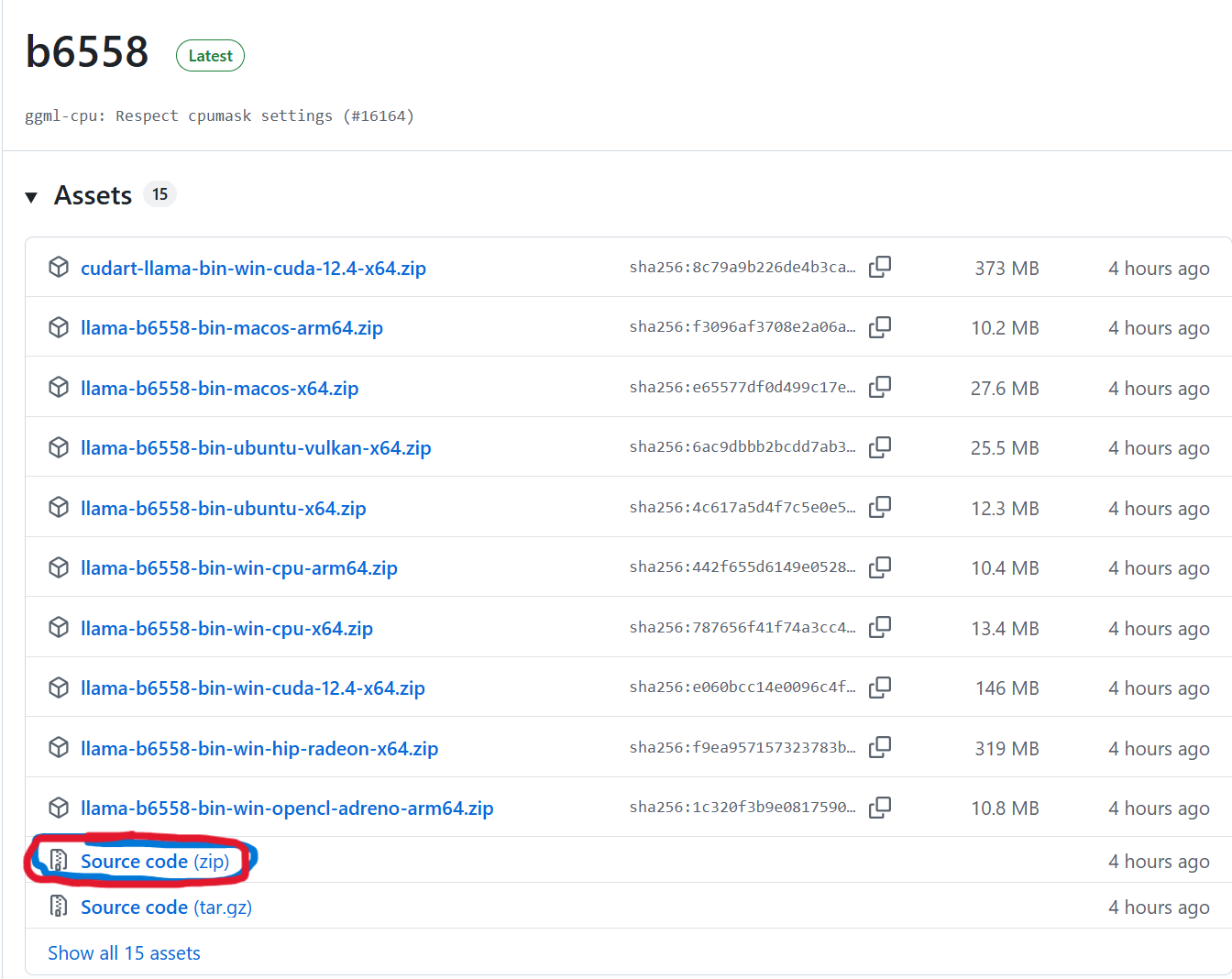
Task: Click the 25.5 MB file size
Action: (1005, 448)
